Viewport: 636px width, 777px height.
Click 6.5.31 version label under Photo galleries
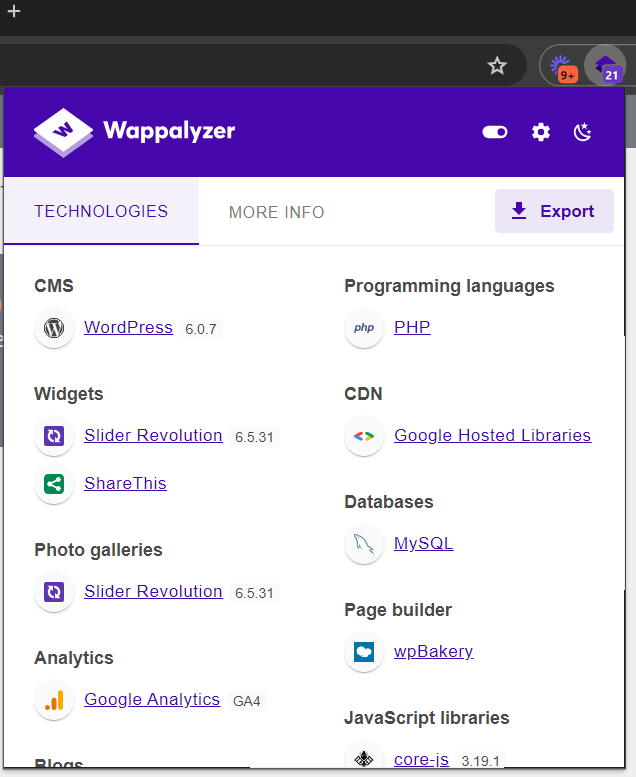(254, 593)
